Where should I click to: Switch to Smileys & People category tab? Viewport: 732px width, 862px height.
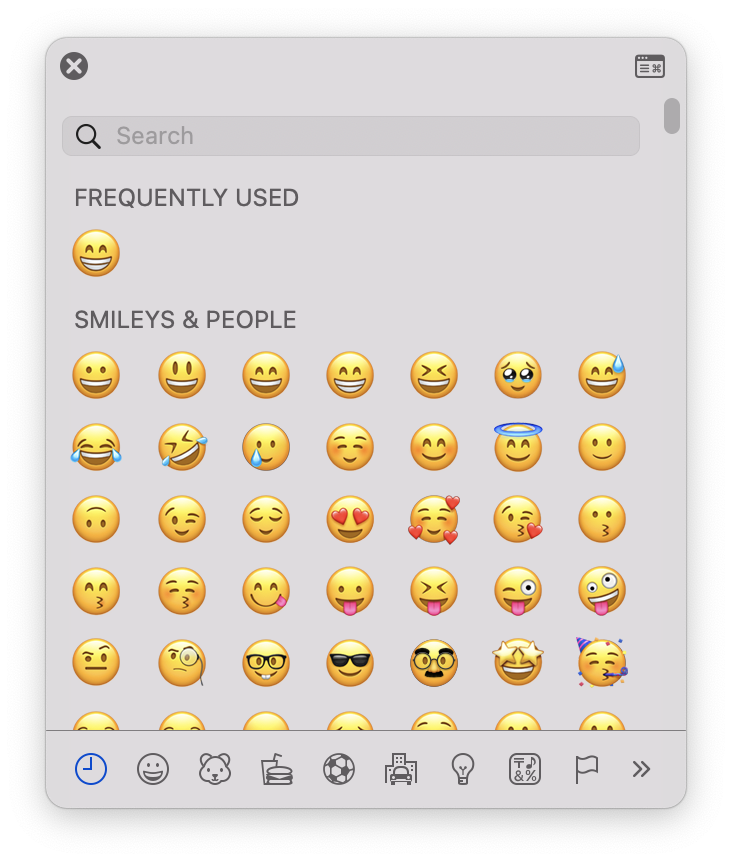(153, 769)
